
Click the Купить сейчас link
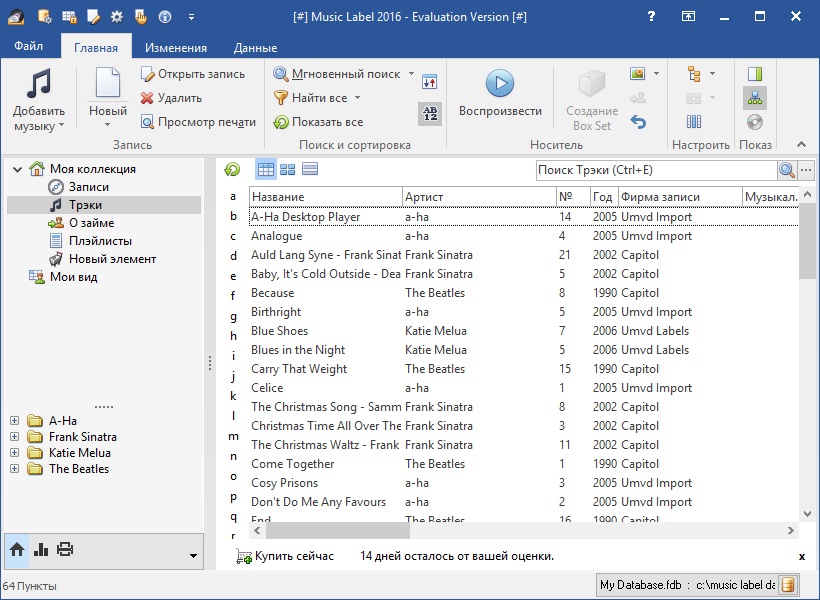pos(294,556)
